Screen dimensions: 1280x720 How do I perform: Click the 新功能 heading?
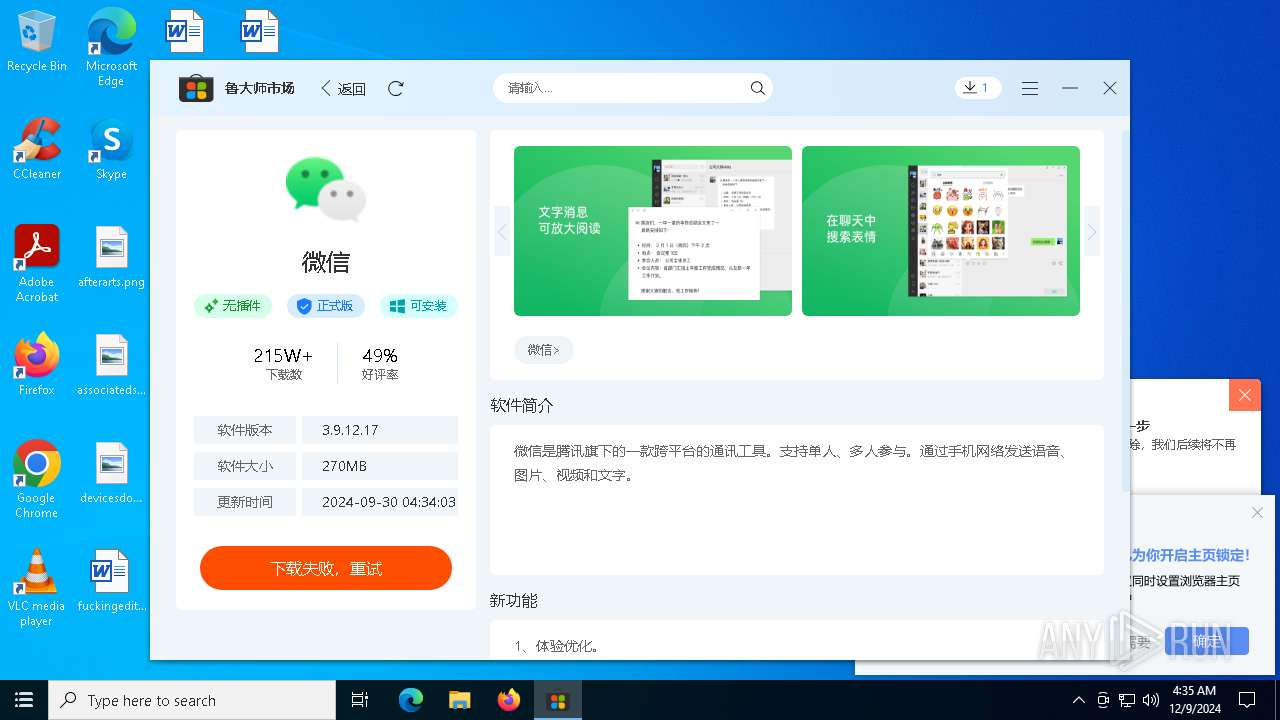tap(514, 600)
